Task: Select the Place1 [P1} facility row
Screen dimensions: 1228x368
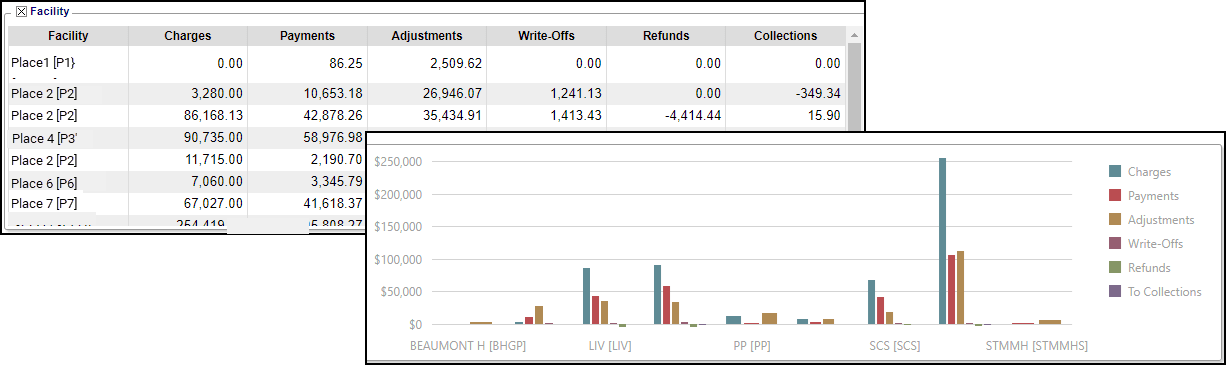Action: tap(427, 63)
